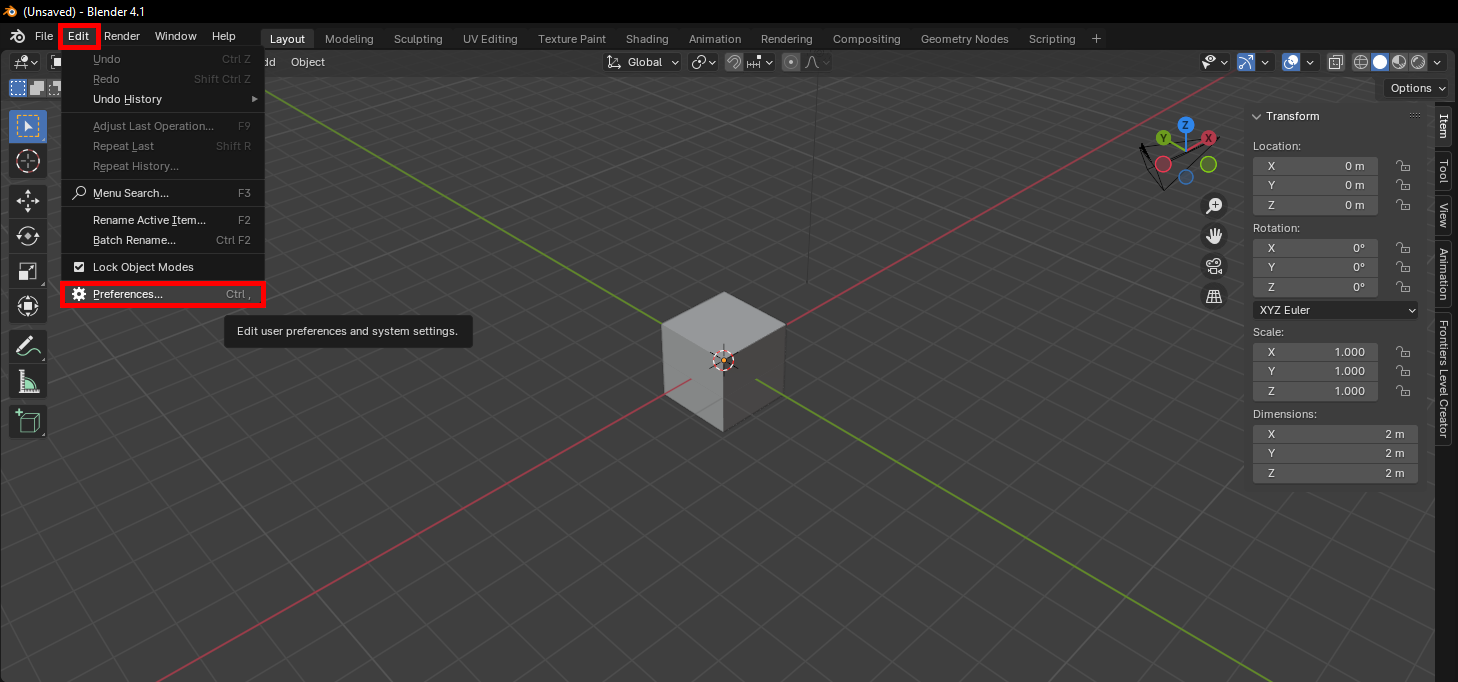Choose Batch Rename... menu entry

(x=163, y=240)
